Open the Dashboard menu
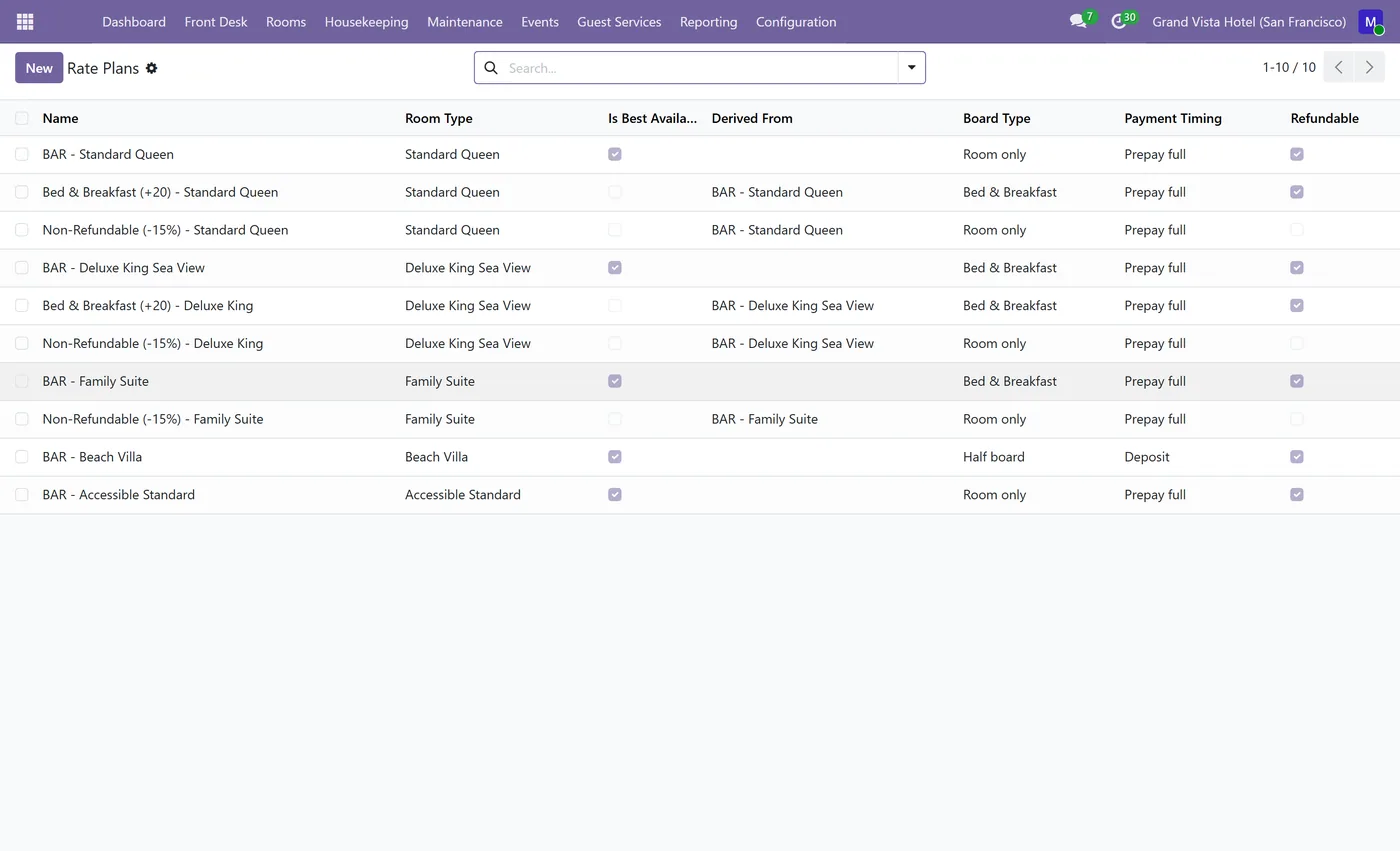The image size is (1400, 851). tap(134, 21)
